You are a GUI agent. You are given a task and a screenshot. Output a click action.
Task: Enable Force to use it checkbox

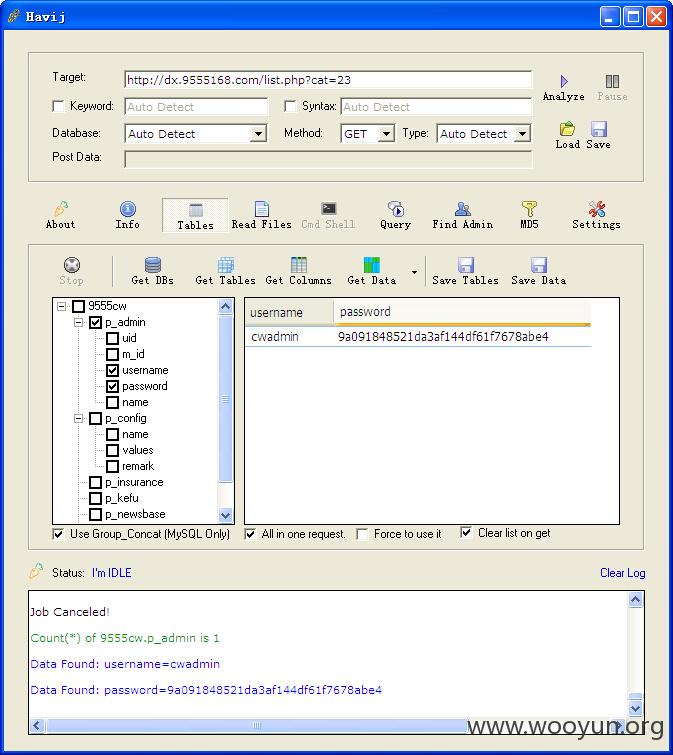(x=362, y=534)
